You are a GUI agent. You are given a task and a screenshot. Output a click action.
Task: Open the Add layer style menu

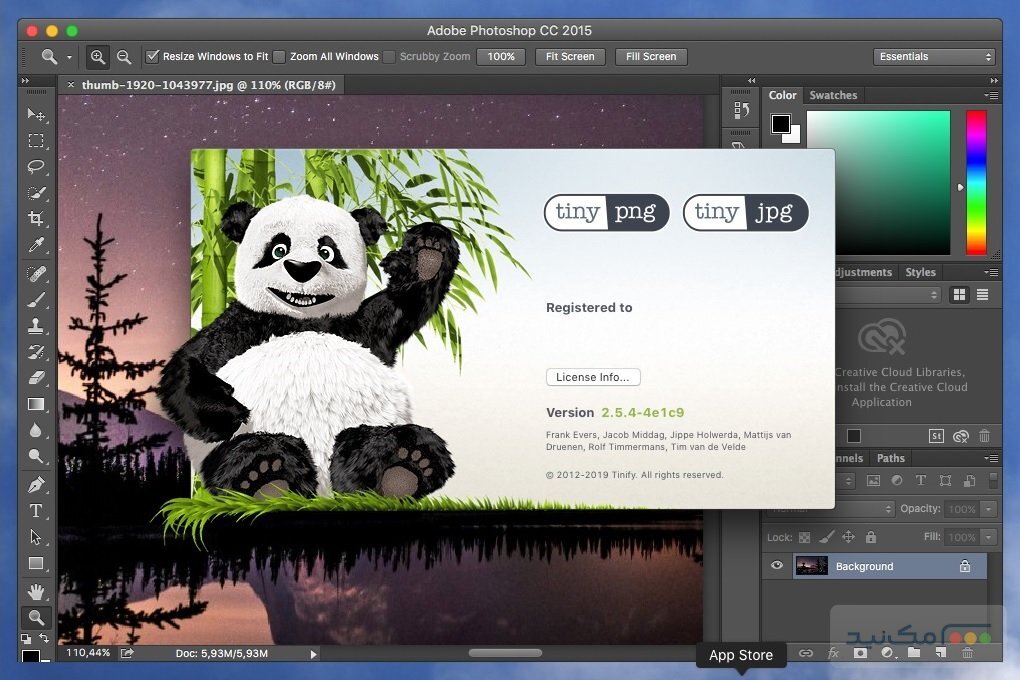(x=833, y=653)
